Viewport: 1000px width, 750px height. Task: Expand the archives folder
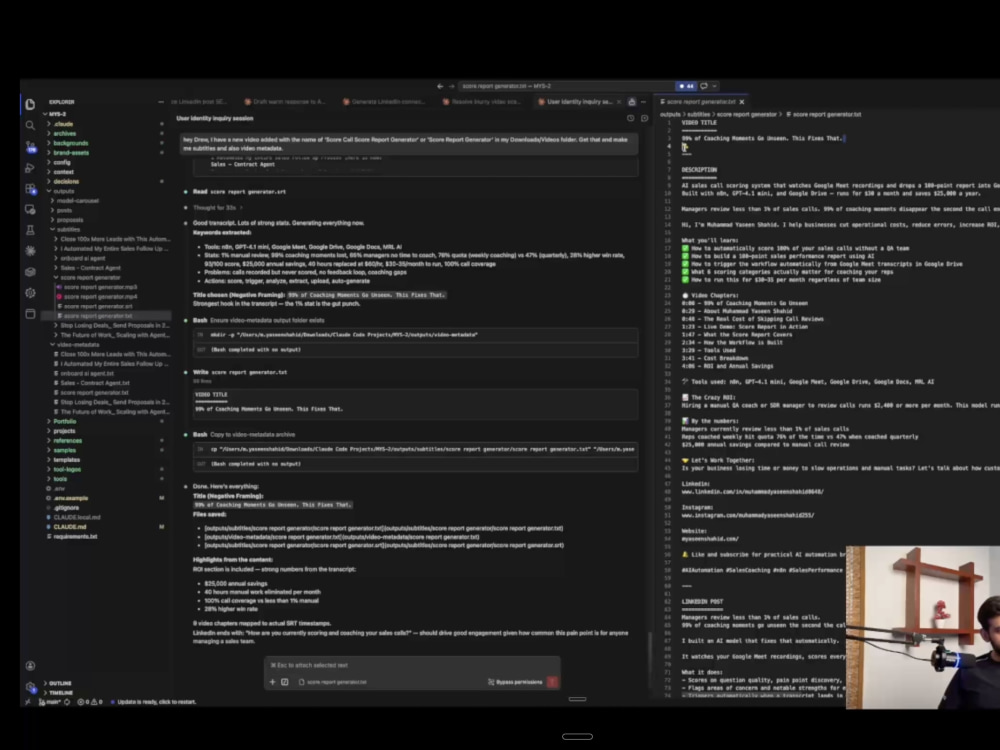click(64, 133)
